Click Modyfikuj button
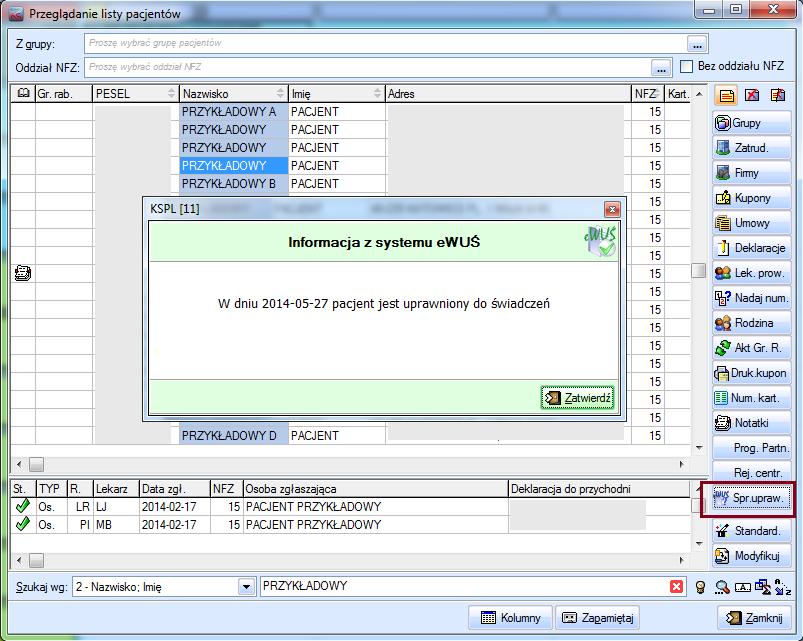803x641 pixels. tap(751, 556)
